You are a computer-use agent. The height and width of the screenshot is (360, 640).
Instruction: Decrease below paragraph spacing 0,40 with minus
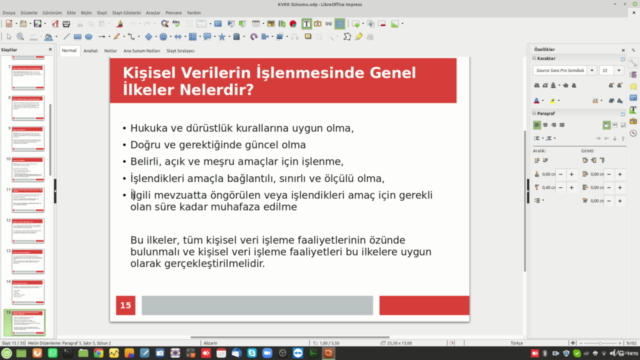pyautogui.click(x=560, y=188)
